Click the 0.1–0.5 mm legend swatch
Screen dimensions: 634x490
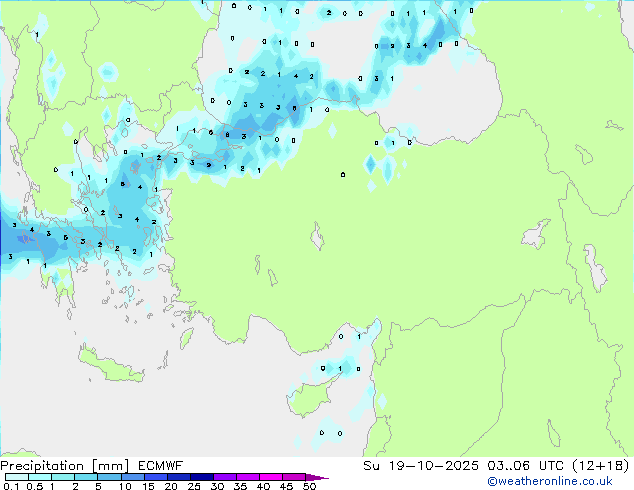17,477
